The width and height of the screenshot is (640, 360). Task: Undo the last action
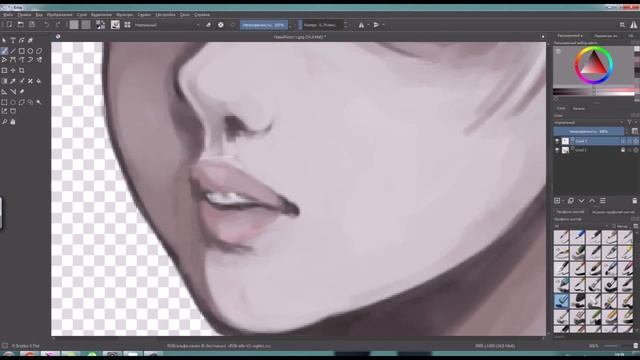[x=47, y=25]
